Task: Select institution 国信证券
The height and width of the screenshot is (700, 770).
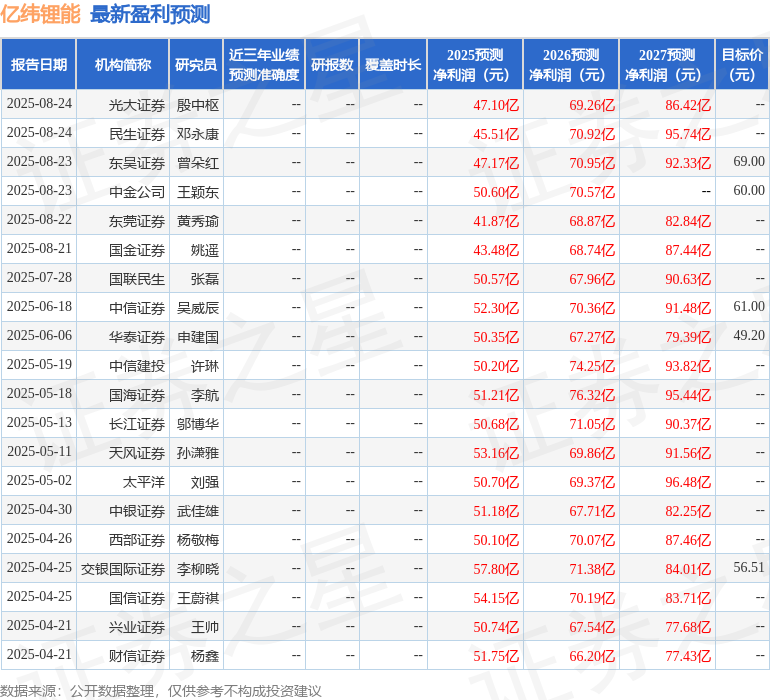Action: coord(137,598)
